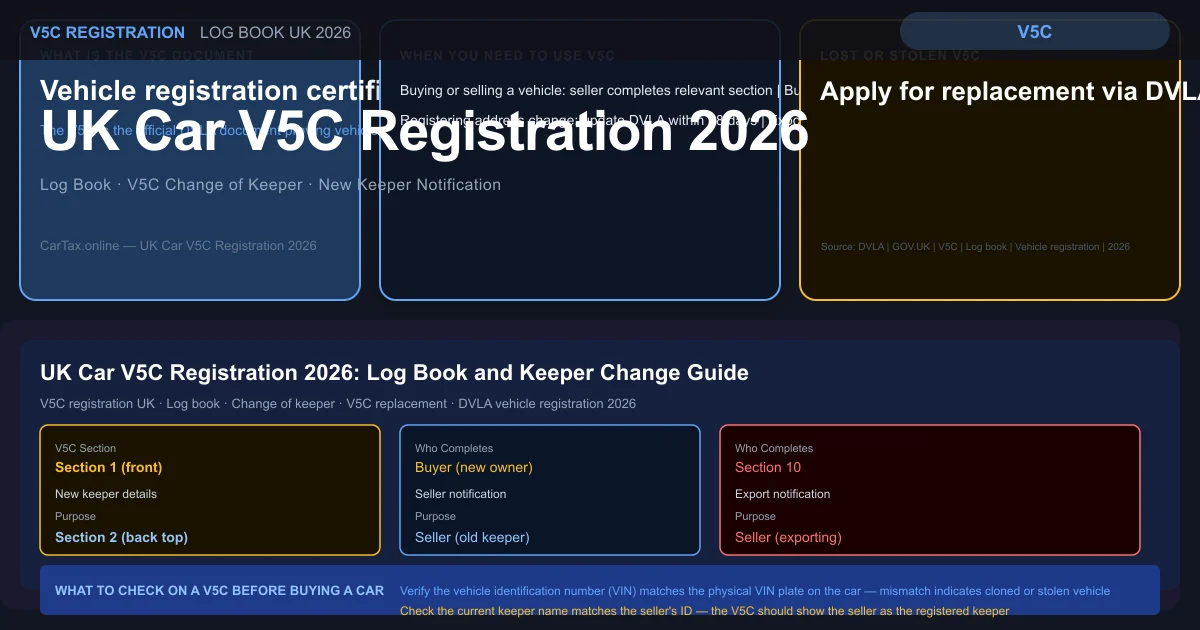Click the UK Car V5C Registration 2026 title
Image resolution: width=1200 pixels, height=630 pixels.
click(424, 130)
